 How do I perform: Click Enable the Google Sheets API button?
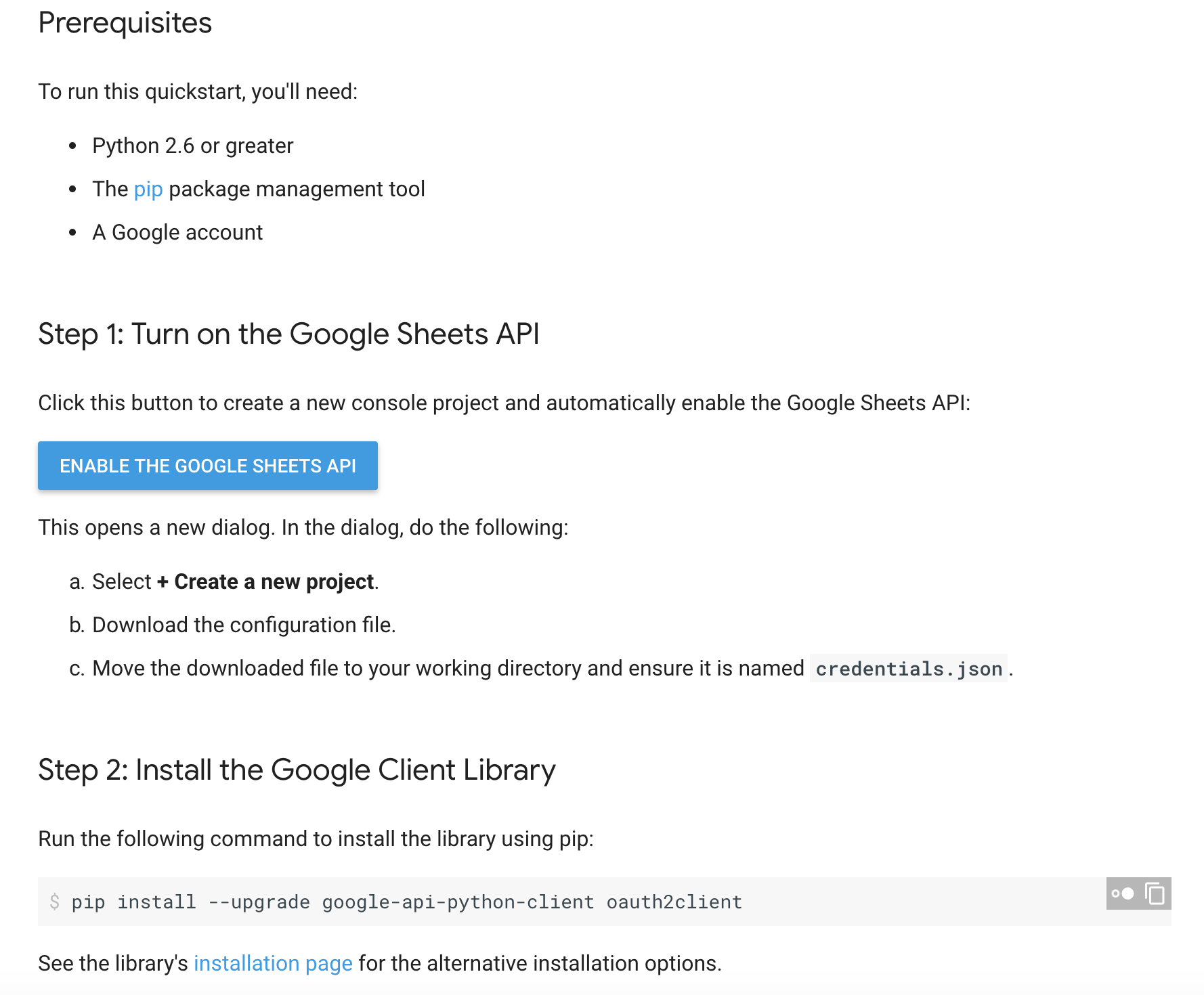click(x=208, y=466)
